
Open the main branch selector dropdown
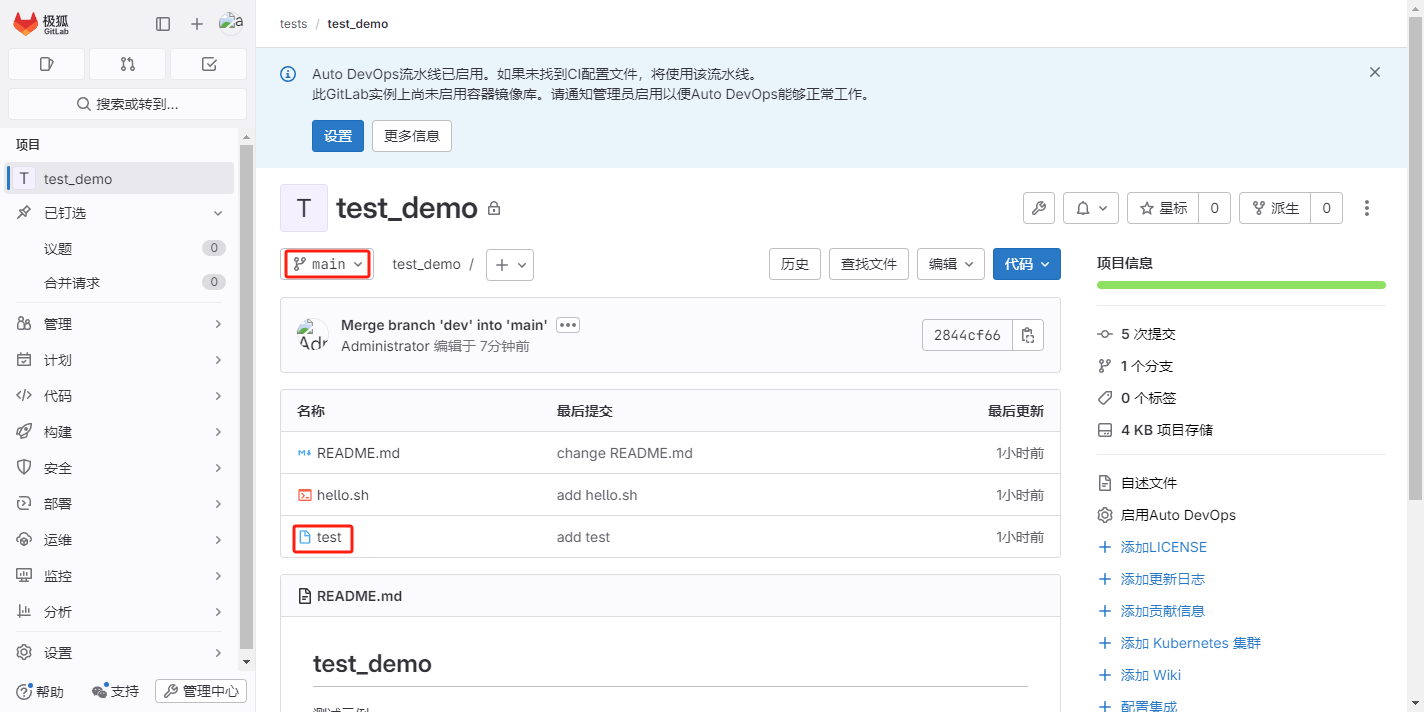pos(328,264)
